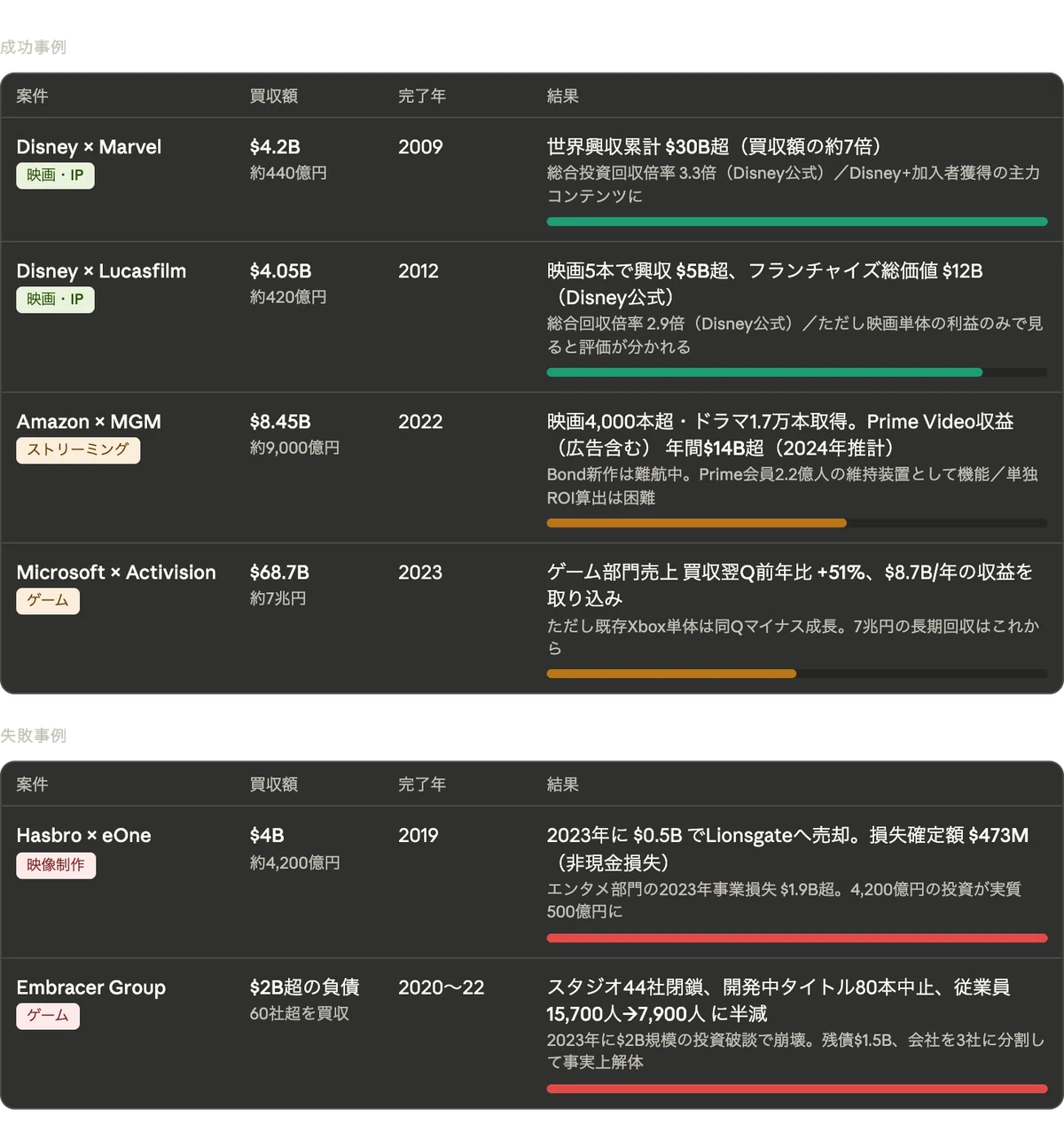
Task: Click the 完了年 column header in success table
Action: click(x=422, y=96)
